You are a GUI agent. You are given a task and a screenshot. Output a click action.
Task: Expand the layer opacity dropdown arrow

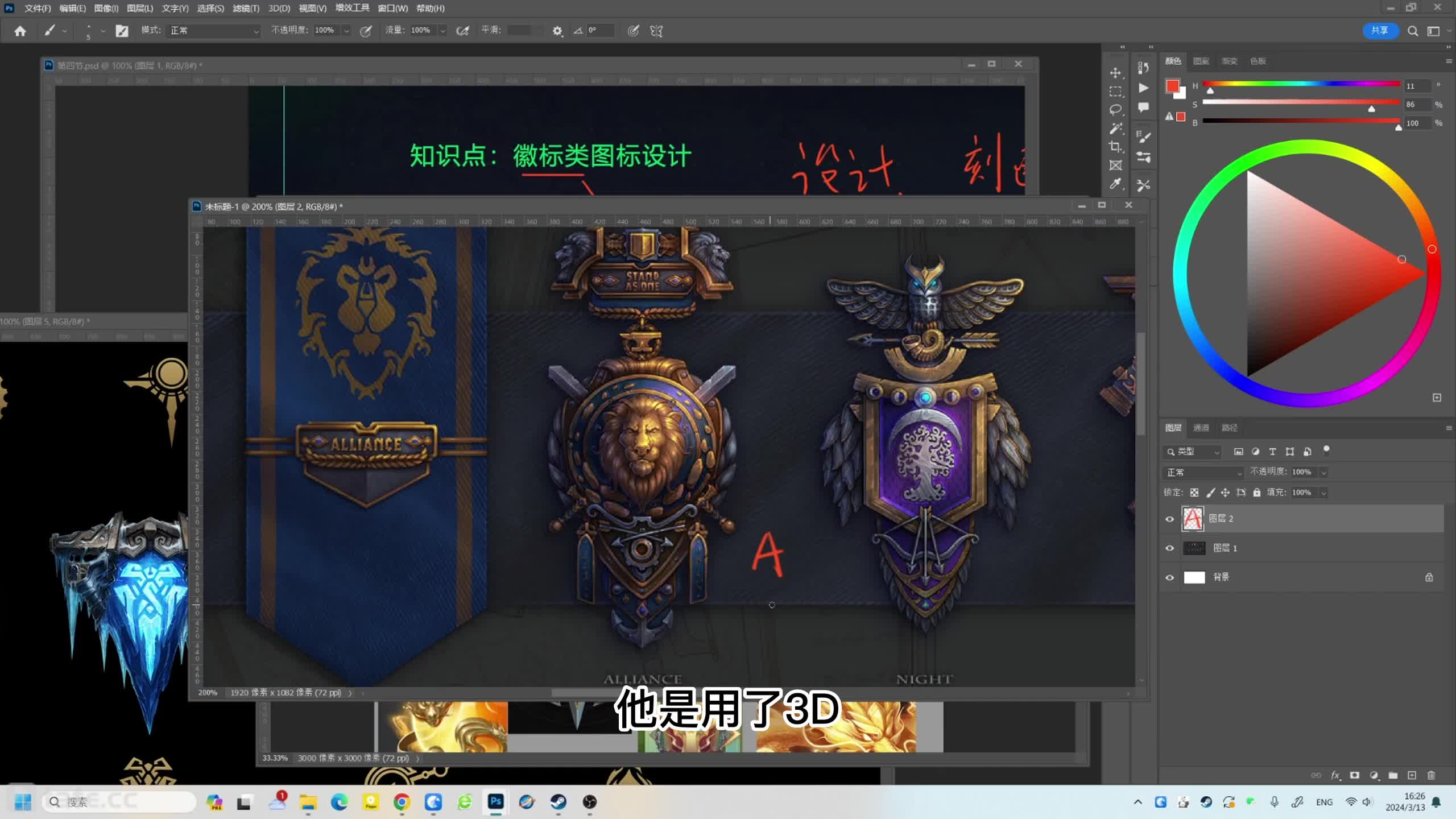pyautogui.click(x=1323, y=472)
